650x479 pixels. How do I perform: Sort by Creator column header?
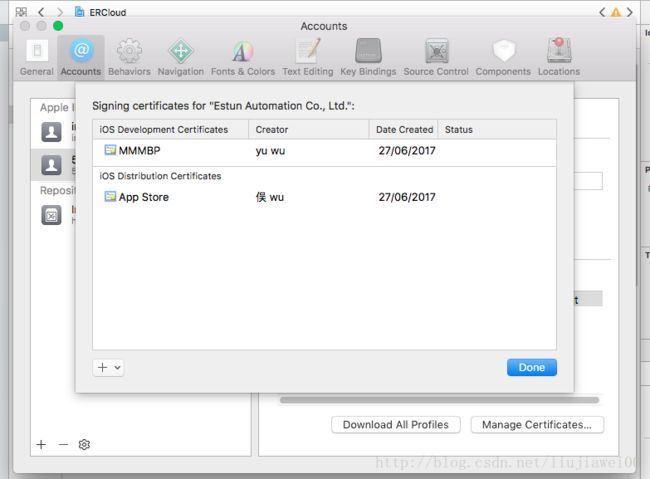(309, 129)
